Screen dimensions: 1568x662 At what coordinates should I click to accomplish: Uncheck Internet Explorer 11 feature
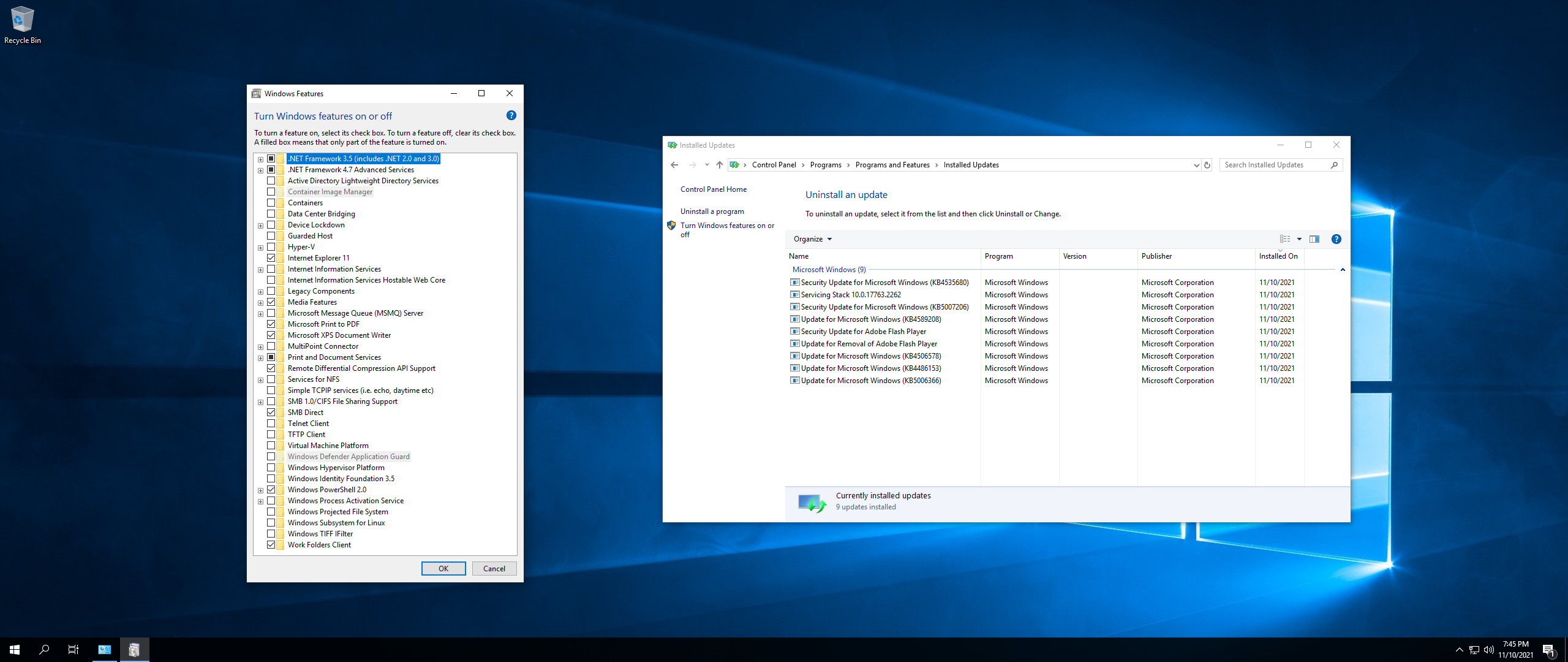(271, 258)
